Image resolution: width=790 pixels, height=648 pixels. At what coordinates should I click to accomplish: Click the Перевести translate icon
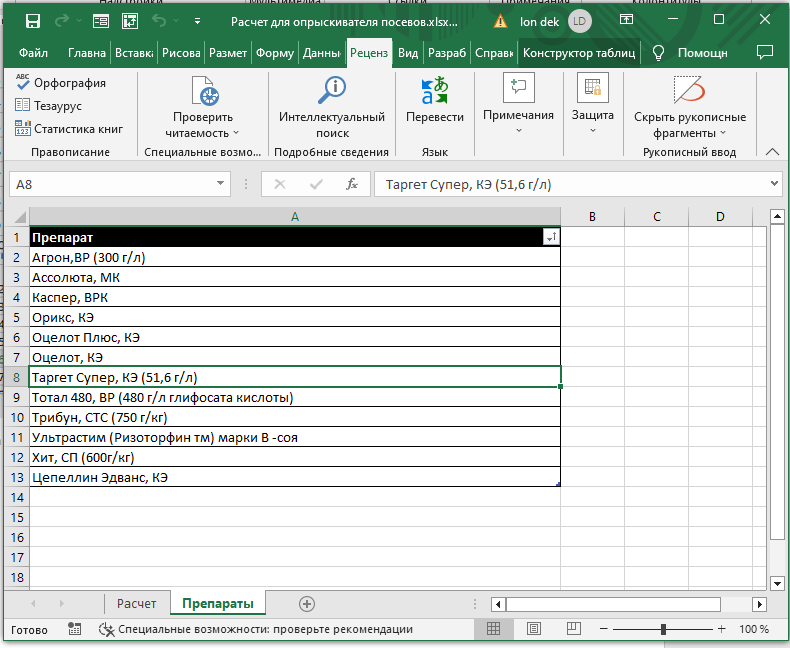click(434, 90)
